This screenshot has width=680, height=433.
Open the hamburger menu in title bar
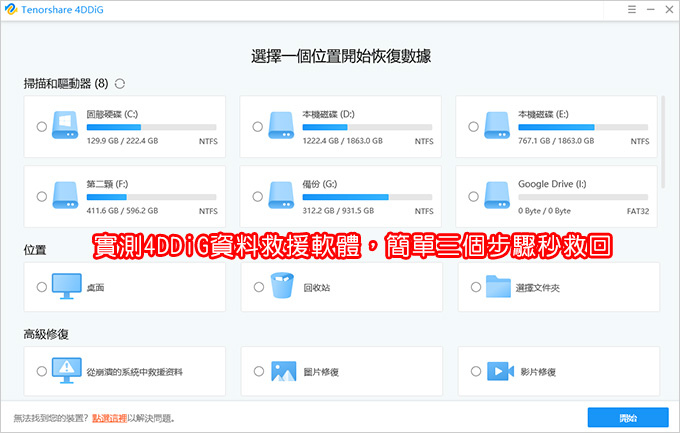tap(632, 10)
